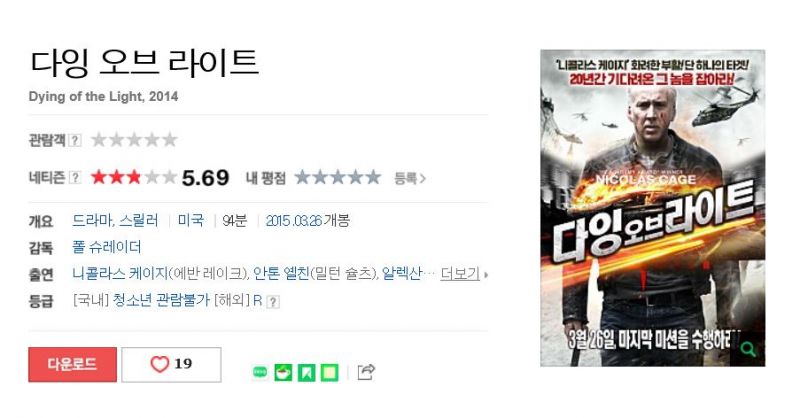The image size is (800, 418).
Task: Click the green bookmark share icon
Action: tap(307, 373)
